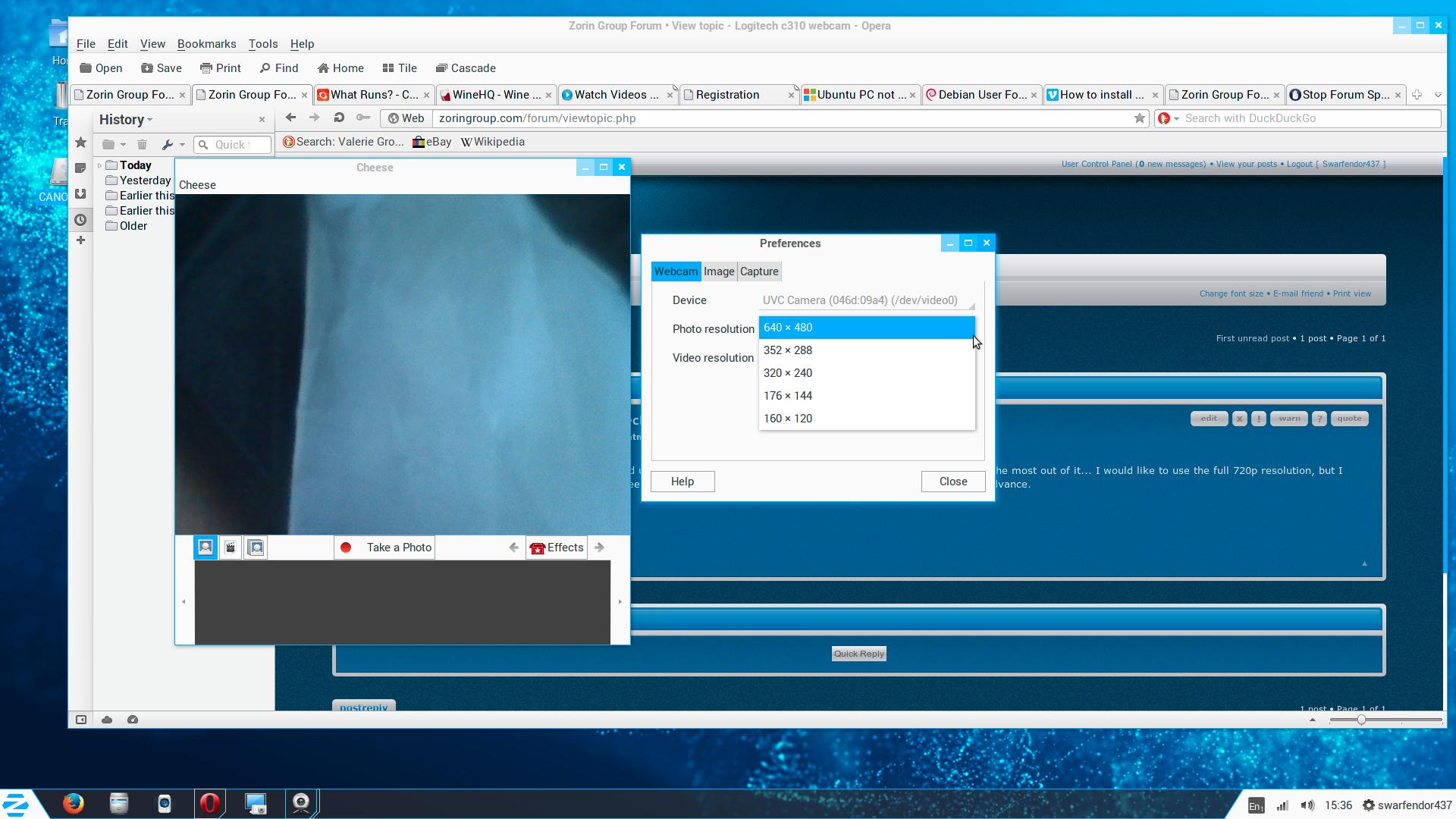Click the Take a Photo button
Viewport: 1456px width, 819px height.
(384, 548)
